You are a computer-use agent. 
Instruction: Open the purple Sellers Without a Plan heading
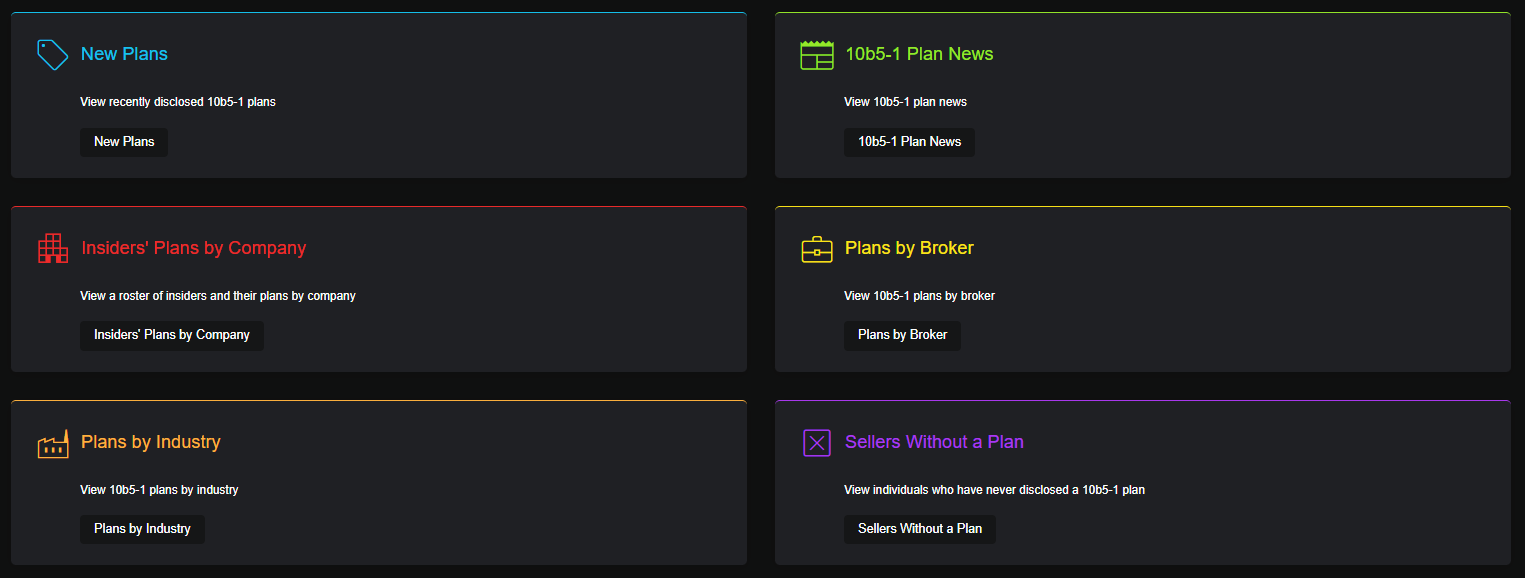click(934, 442)
